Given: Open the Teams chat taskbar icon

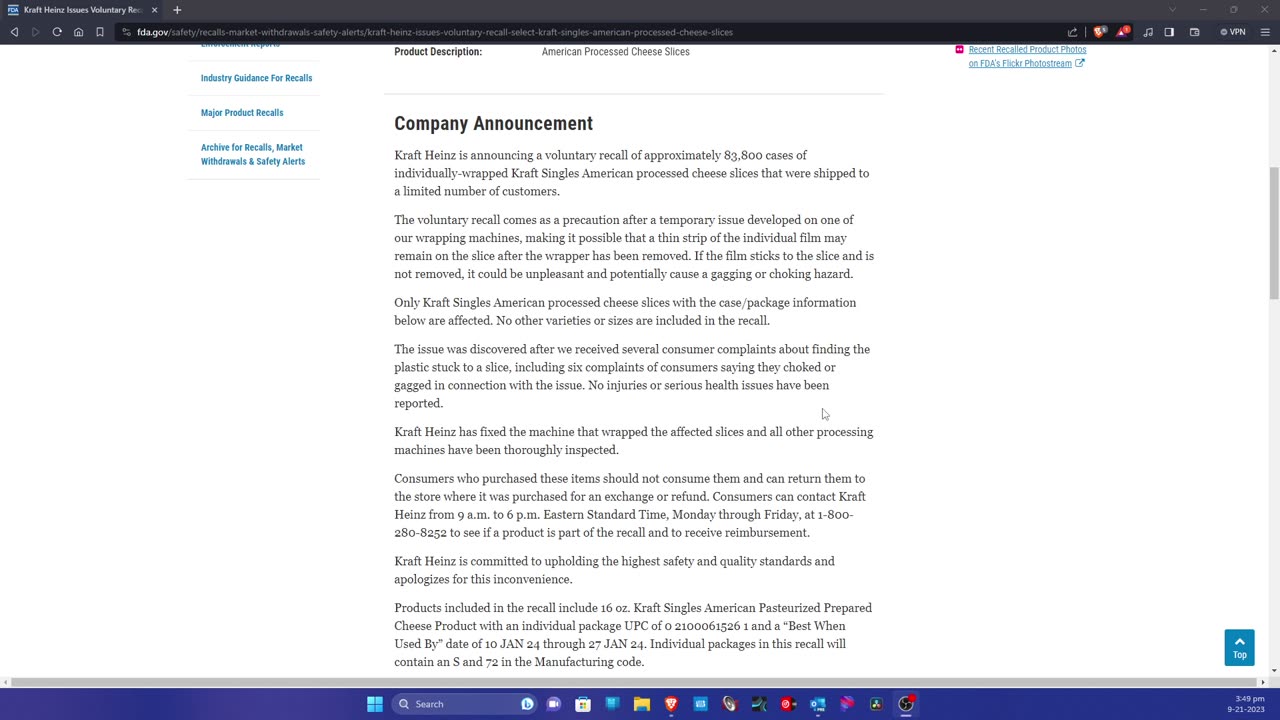Looking at the screenshot, I should tap(554, 704).
